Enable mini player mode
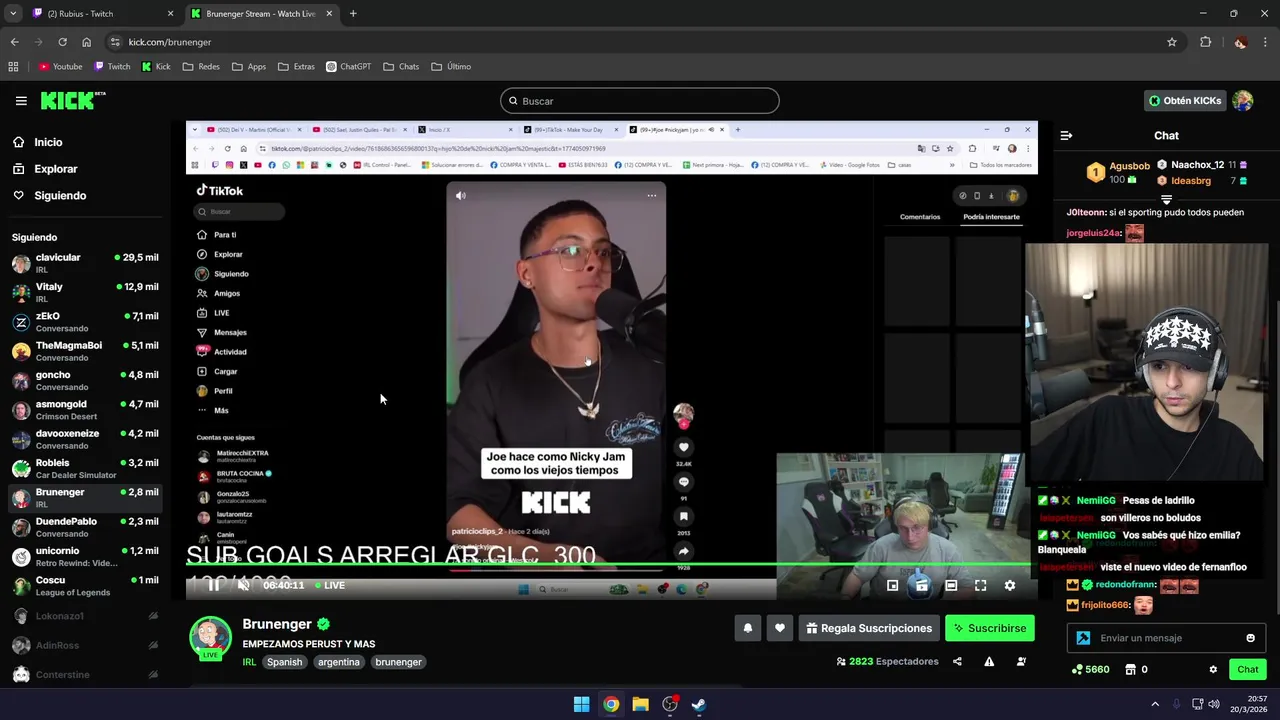This screenshot has width=1280, height=720. (x=893, y=585)
